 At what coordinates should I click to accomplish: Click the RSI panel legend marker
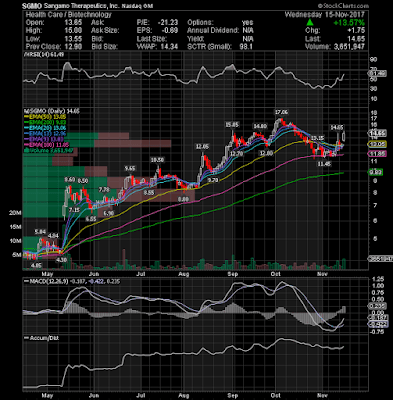25,54
